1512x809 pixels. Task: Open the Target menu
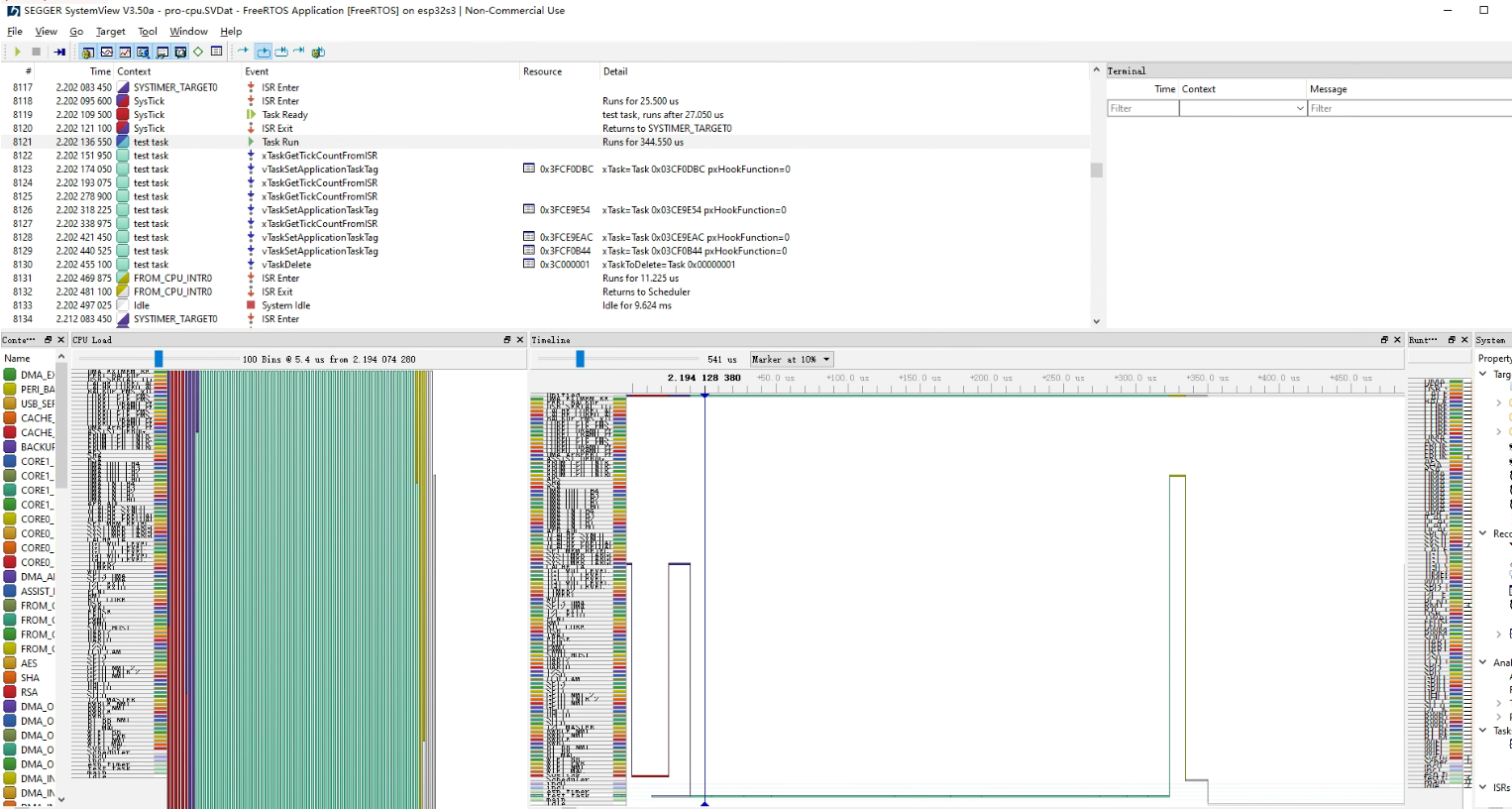point(111,32)
